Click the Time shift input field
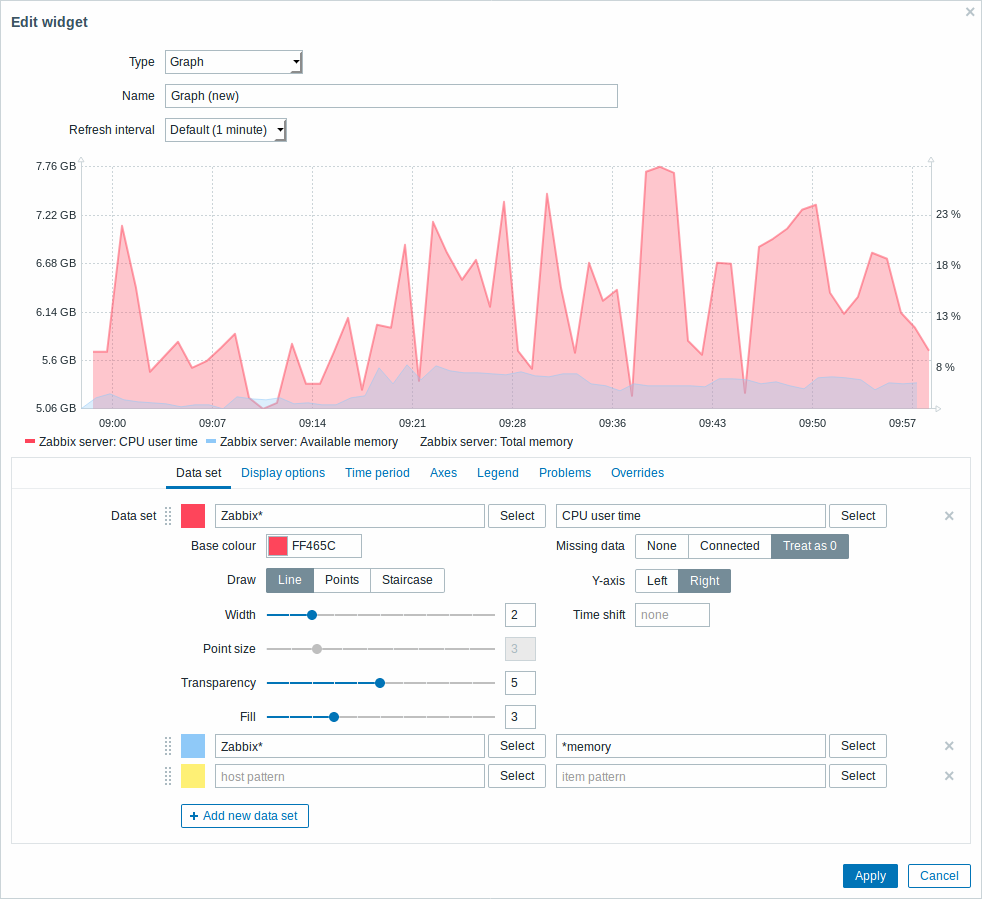The image size is (982, 899). (x=672, y=615)
